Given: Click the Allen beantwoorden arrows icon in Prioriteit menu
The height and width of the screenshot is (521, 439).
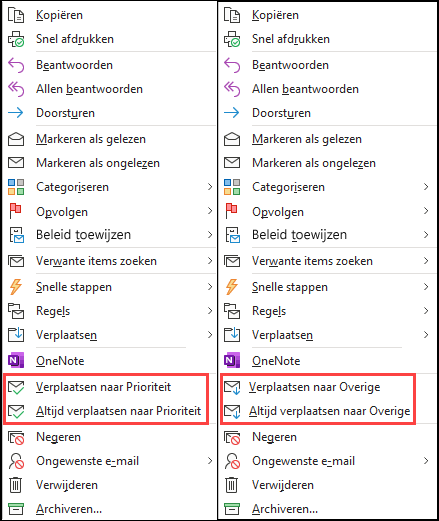Looking at the screenshot, I should click(x=16, y=89).
